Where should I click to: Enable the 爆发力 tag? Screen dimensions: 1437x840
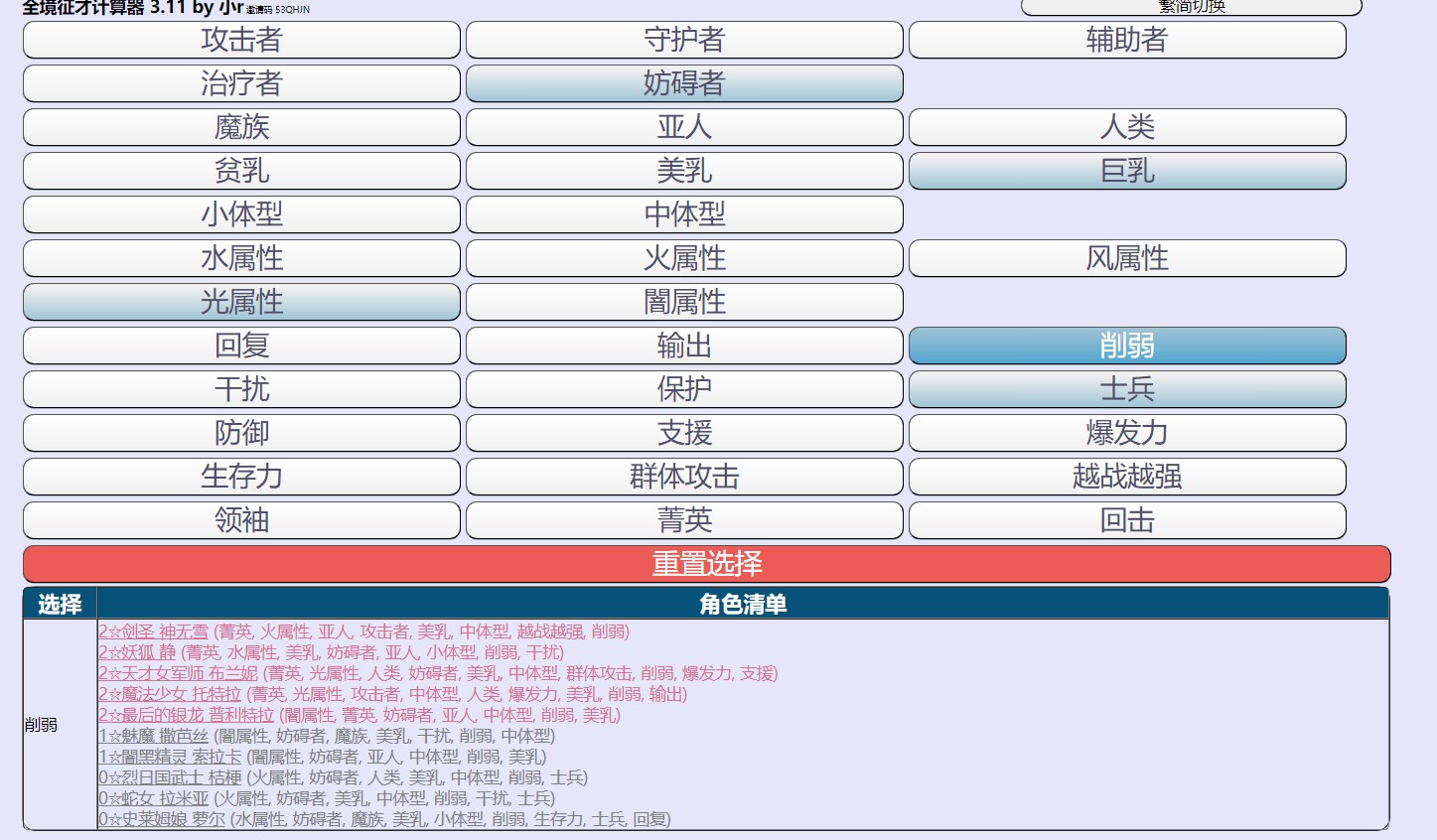(1127, 433)
